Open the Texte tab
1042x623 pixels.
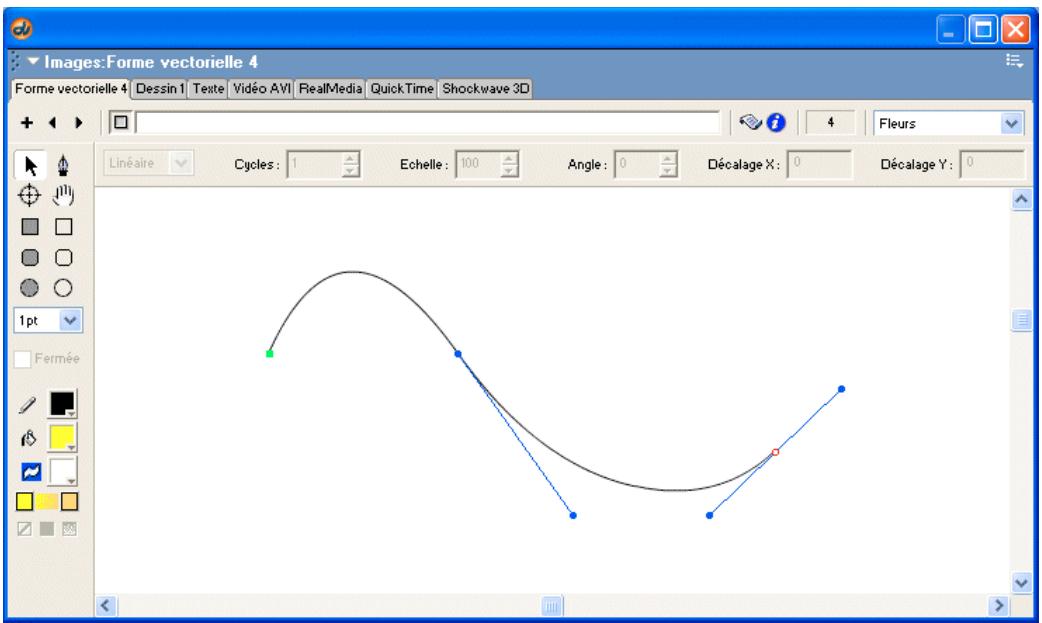(208, 88)
